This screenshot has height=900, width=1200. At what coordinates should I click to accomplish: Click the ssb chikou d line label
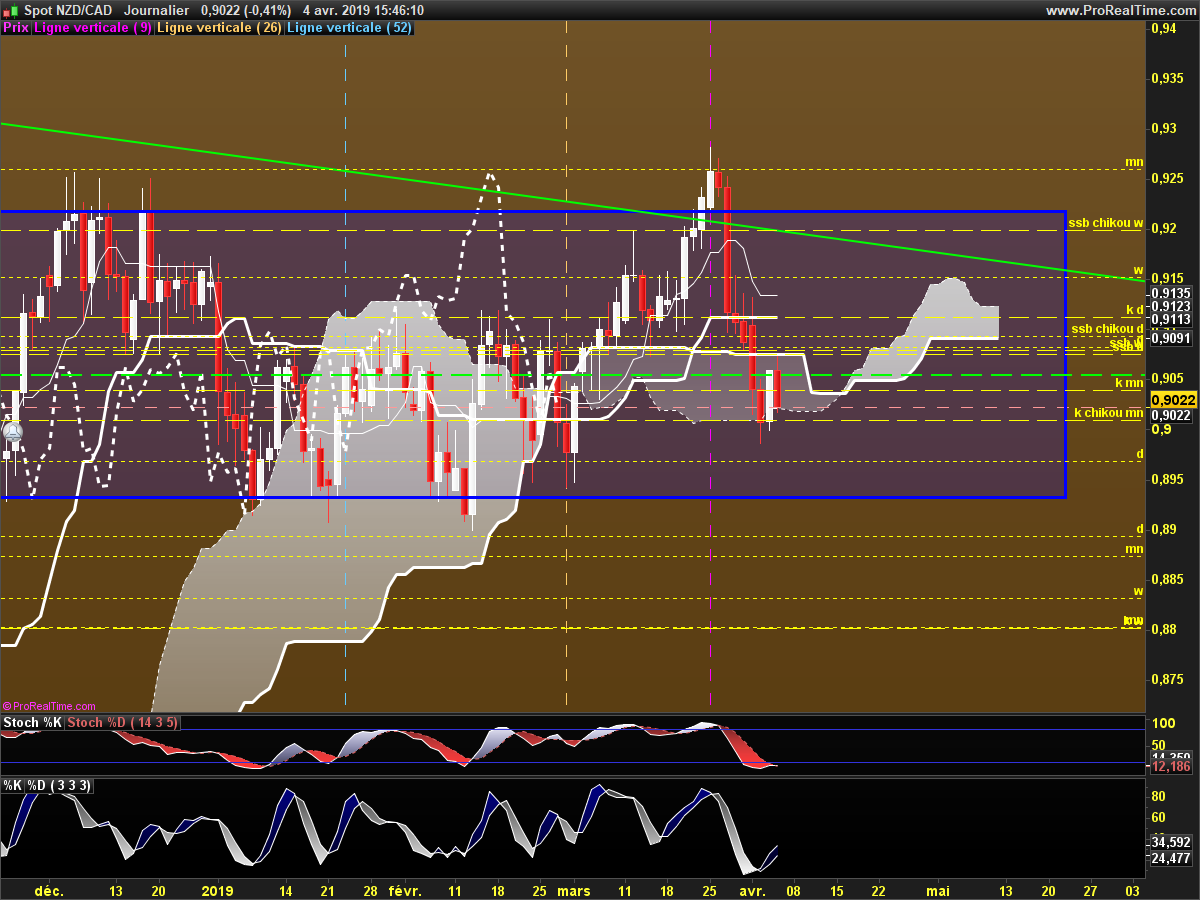click(1107, 328)
